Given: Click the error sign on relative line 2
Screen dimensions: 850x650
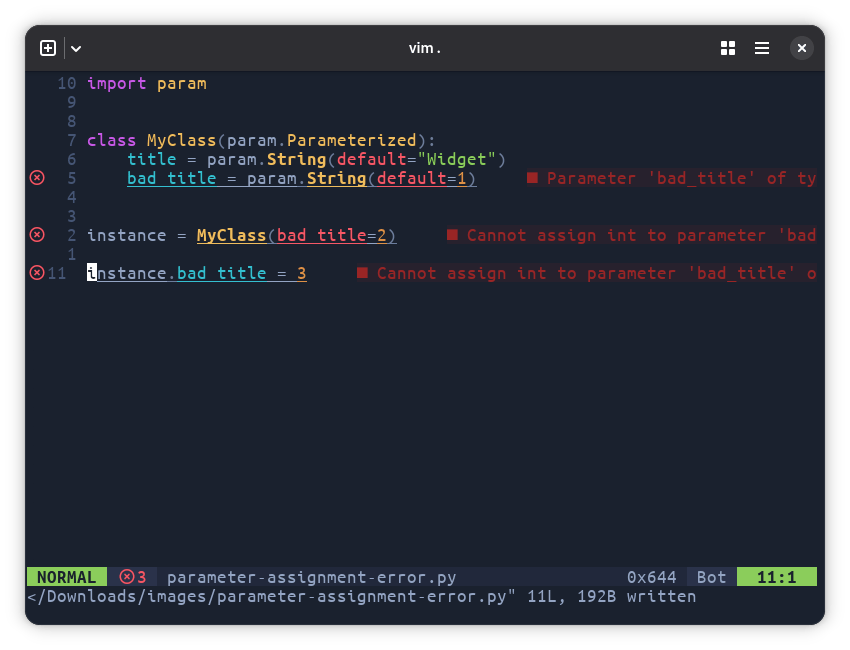Looking at the screenshot, I should point(37,235).
